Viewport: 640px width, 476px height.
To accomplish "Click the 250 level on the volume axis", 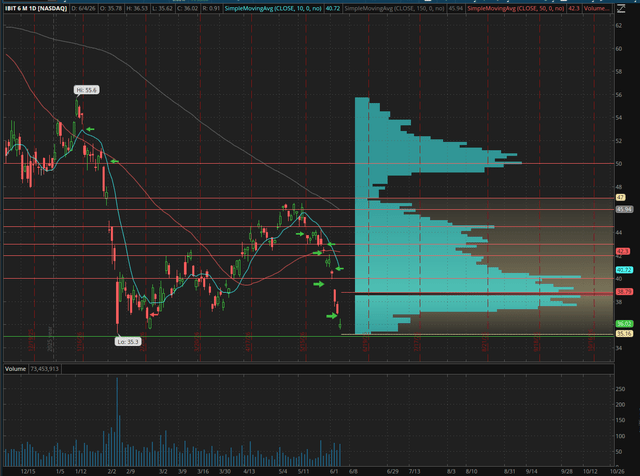I will pos(620,389).
